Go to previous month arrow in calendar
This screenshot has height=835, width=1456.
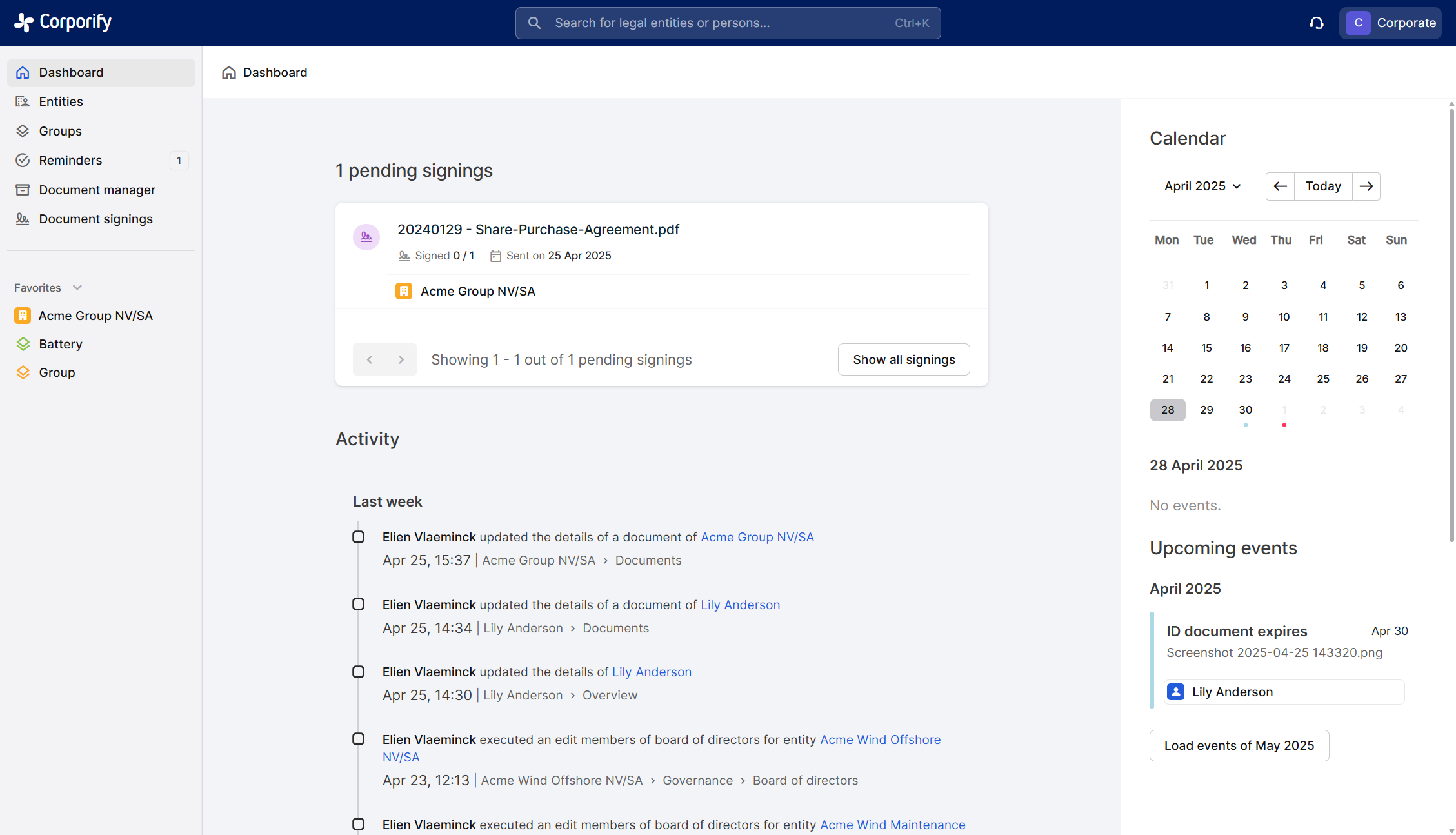1280,186
